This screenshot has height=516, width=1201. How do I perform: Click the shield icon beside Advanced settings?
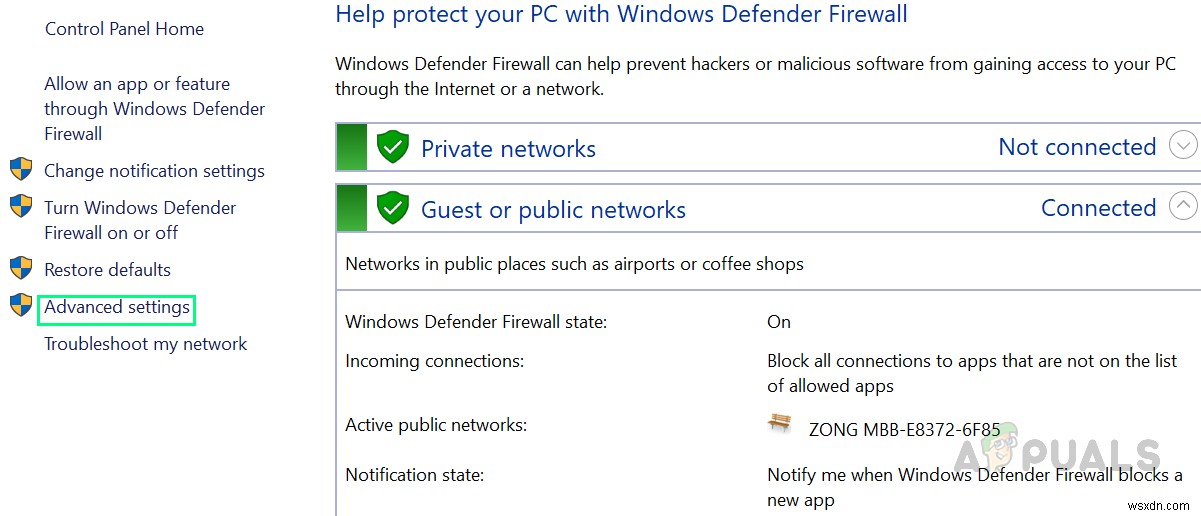21,305
